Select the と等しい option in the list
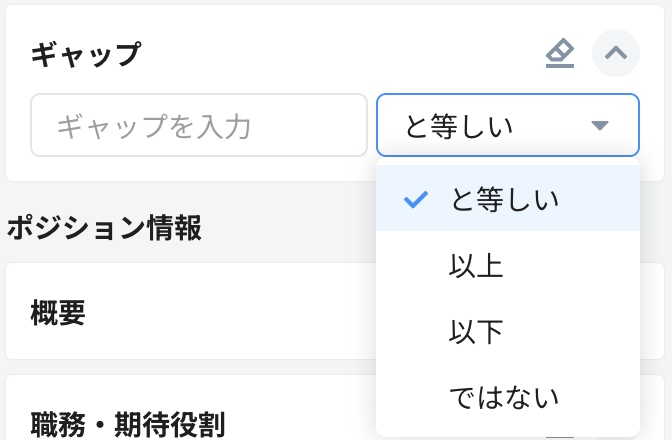672x440 pixels. pos(504,199)
